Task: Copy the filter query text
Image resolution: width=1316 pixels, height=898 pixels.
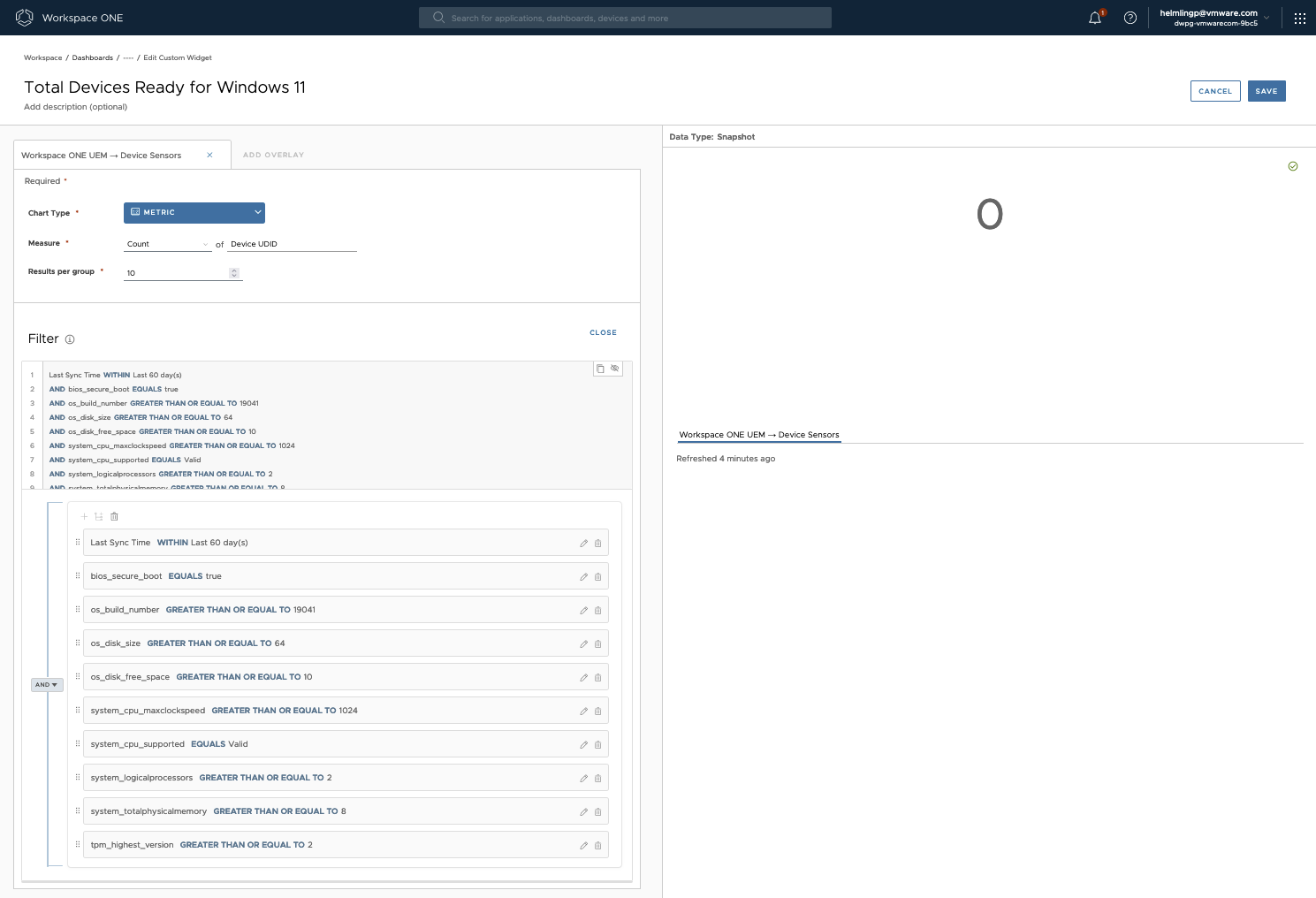Action: tap(600, 369)
